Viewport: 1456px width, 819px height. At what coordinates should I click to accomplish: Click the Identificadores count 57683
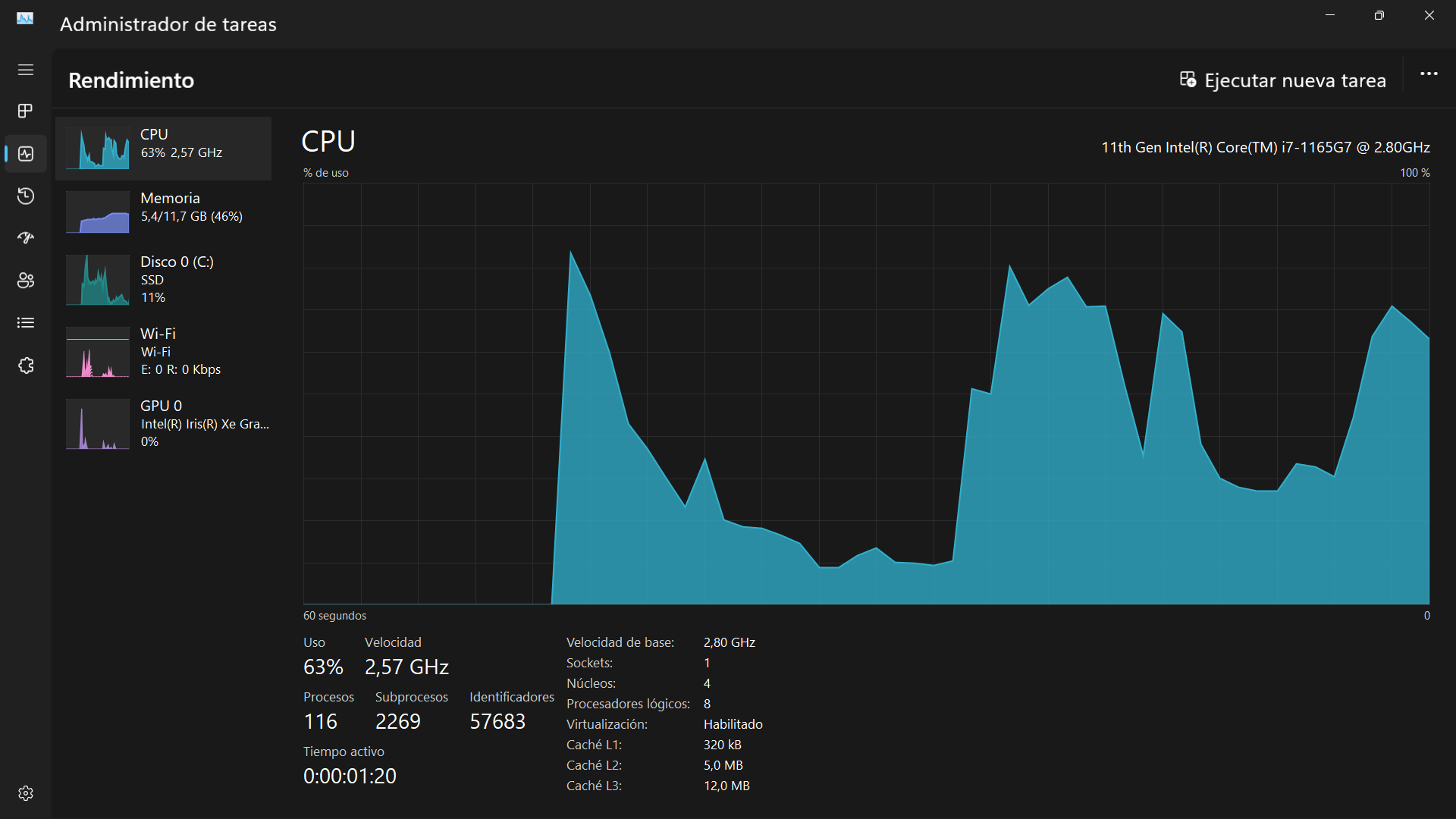(x=497, y=722)
